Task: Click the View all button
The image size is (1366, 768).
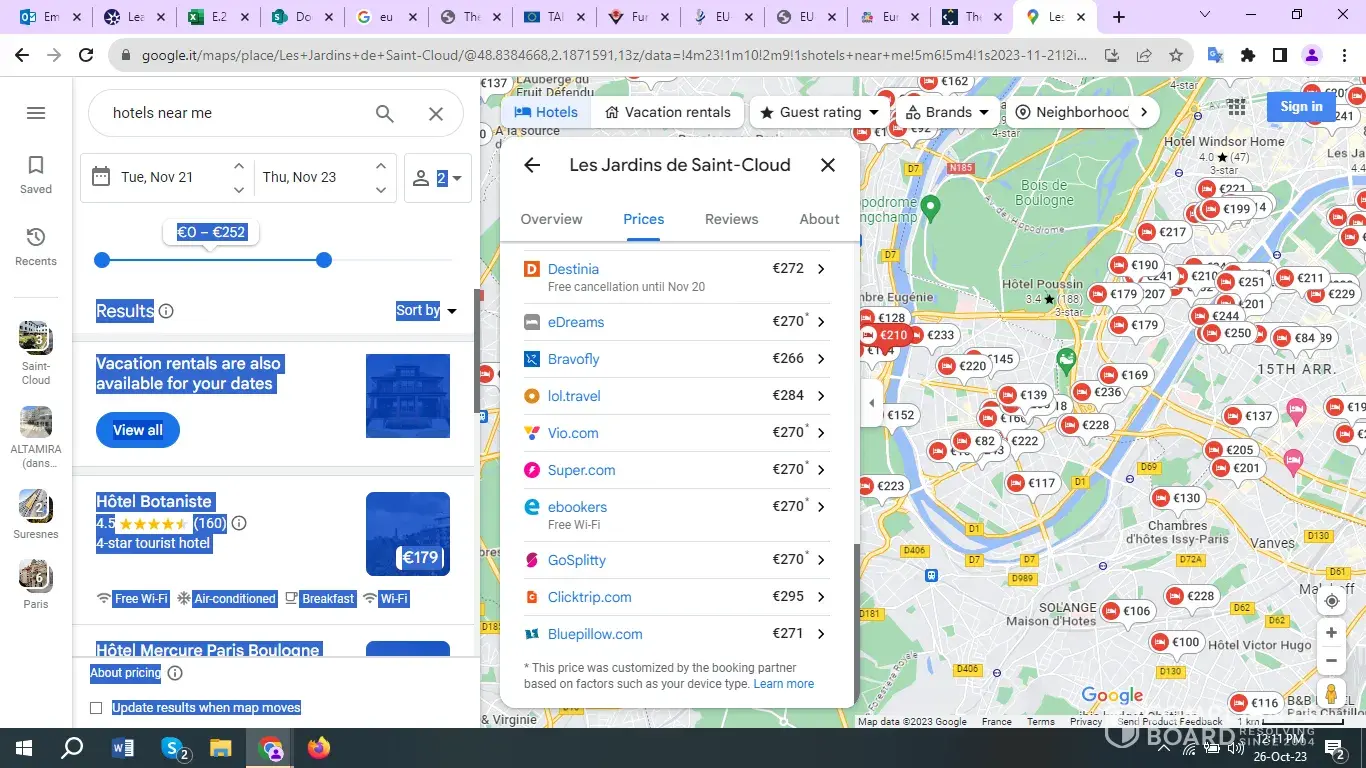Action: (x=138, y=430)
